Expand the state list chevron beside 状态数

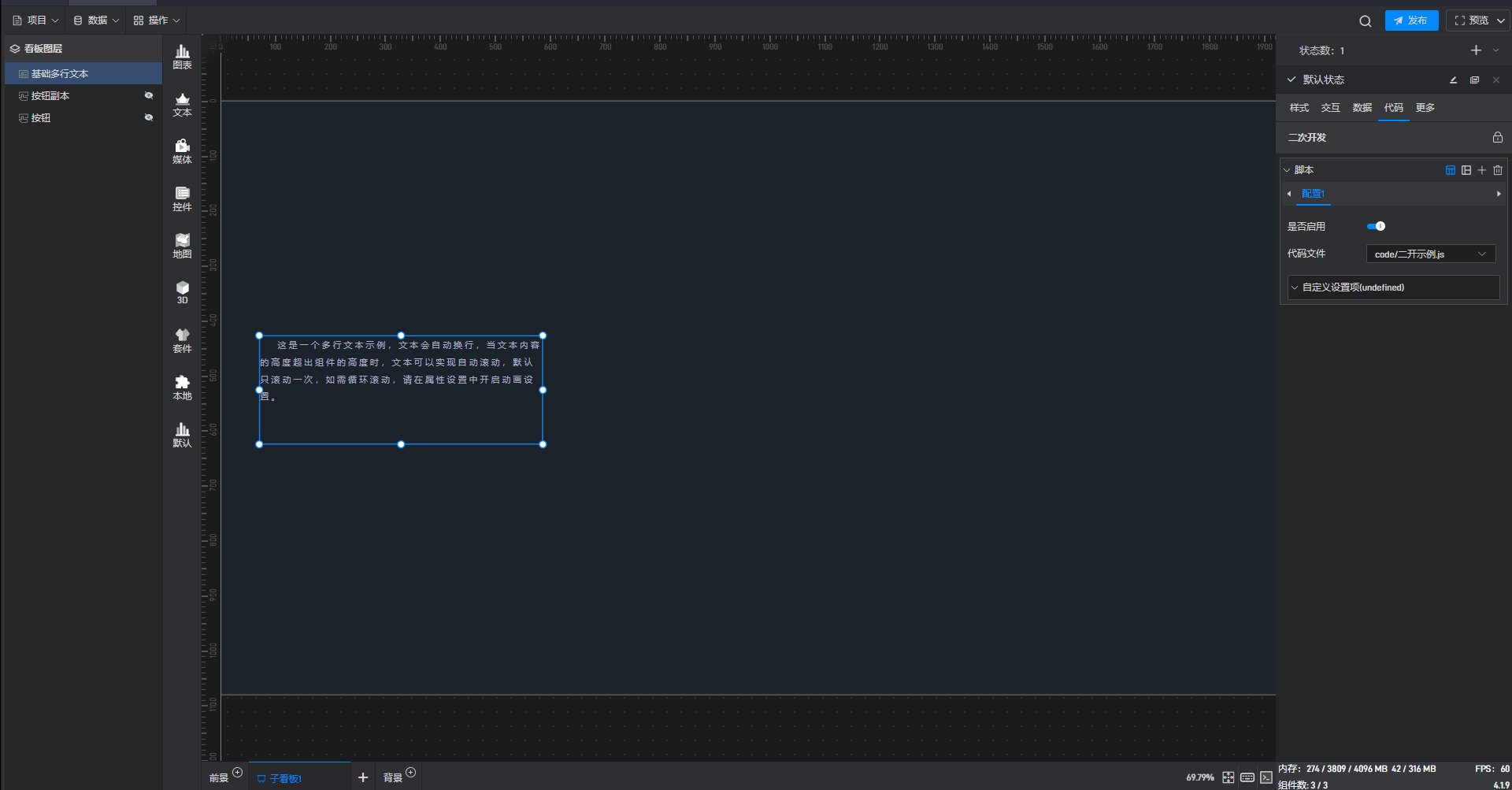pyautogui.click(x=1496, y=50)
